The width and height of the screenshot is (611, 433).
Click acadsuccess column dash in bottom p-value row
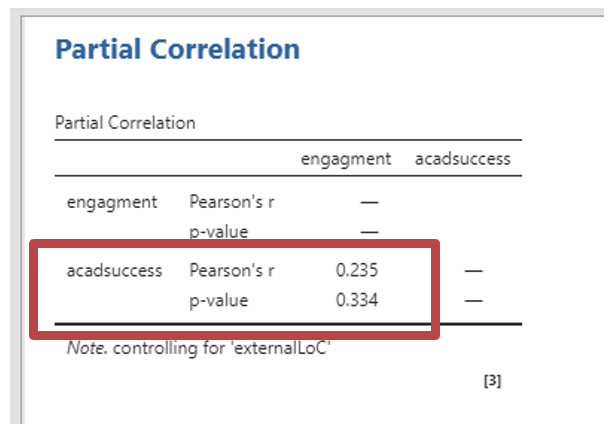(x=474, y=299)
